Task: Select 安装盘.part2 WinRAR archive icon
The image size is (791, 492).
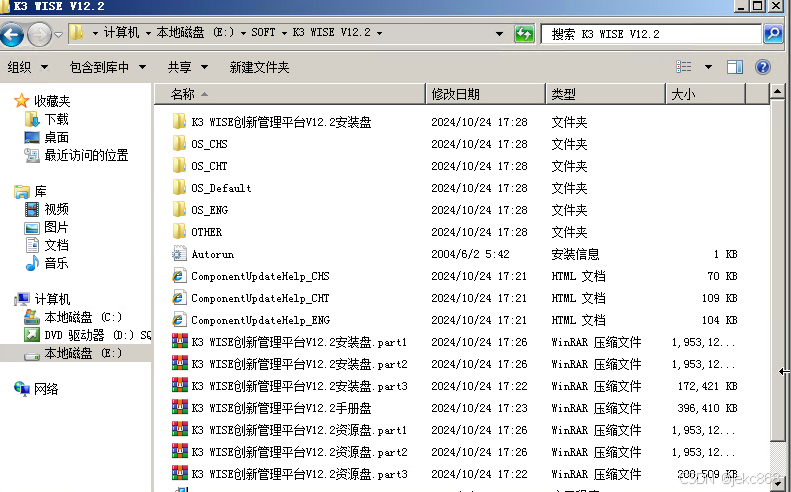Action: pyautogui.click(x=180, y=363)
